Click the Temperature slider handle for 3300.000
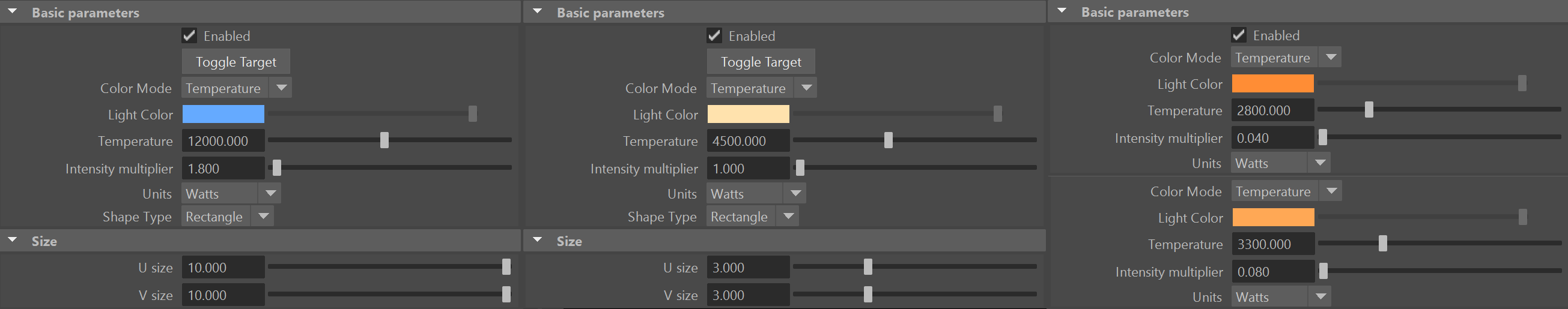This screenshot has width=1568, height=309. pyautogui.click(x=1383, y=244)
